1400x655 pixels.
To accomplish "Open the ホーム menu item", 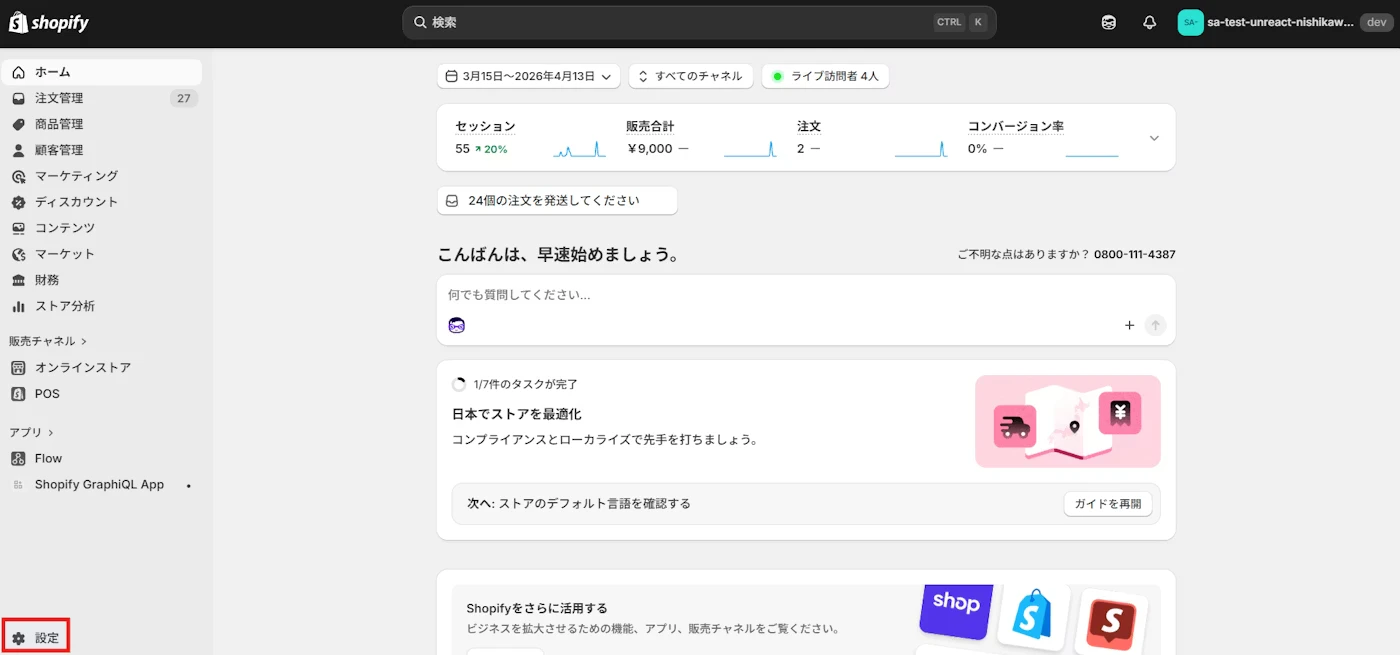I will (x=102, y=72).
